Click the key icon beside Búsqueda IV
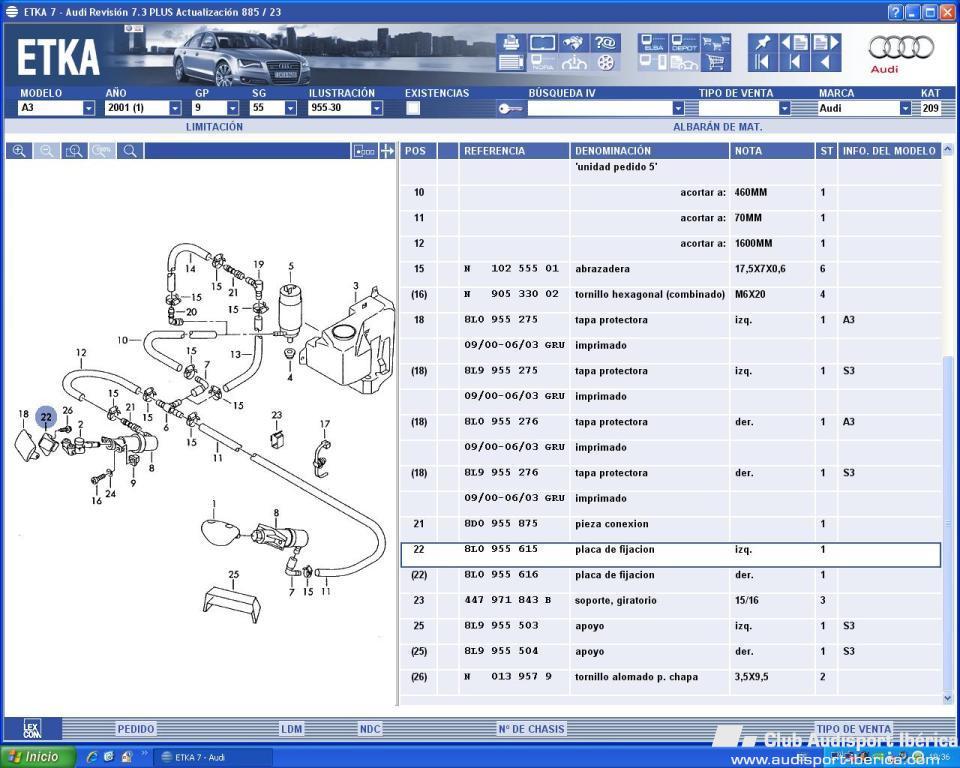The image size is (960, 768). point(510,108)
